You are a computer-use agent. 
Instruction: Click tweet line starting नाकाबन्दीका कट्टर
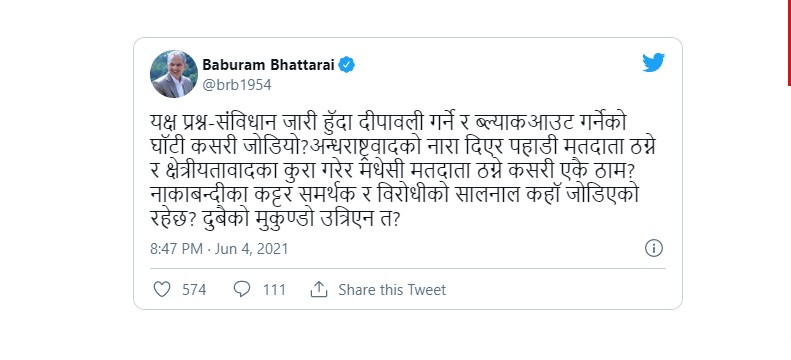[x=394, y=195]
